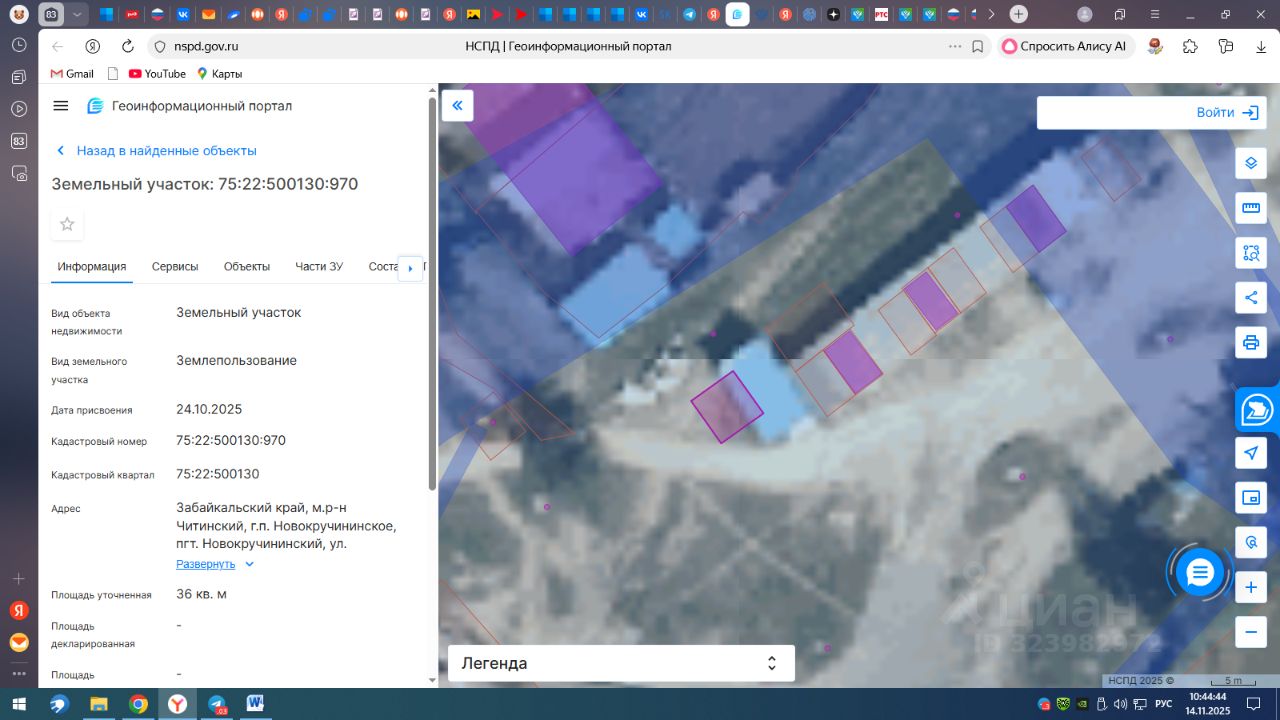Click Развернуть to expand the address
This screenshot has width=1280, height=720.
click(x=206, y=564)
